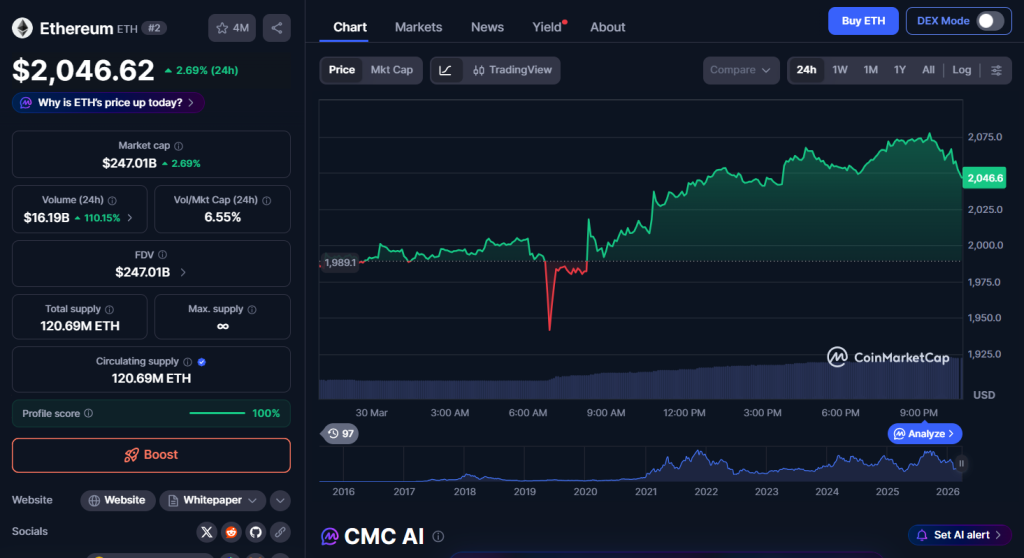Viewport: 1024px width, 558px height.
Task: Open the GitHub social icon
Action: (255, 531)
